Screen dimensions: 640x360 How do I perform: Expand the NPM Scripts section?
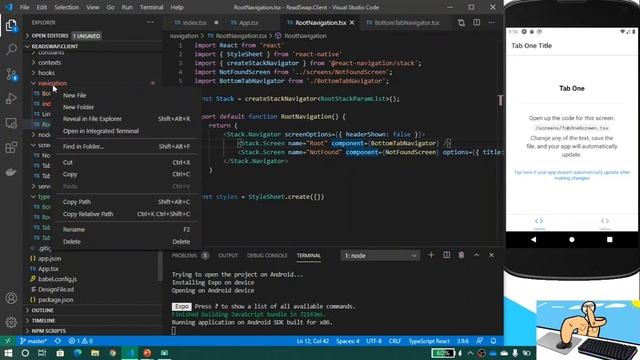tap(48, 331)
